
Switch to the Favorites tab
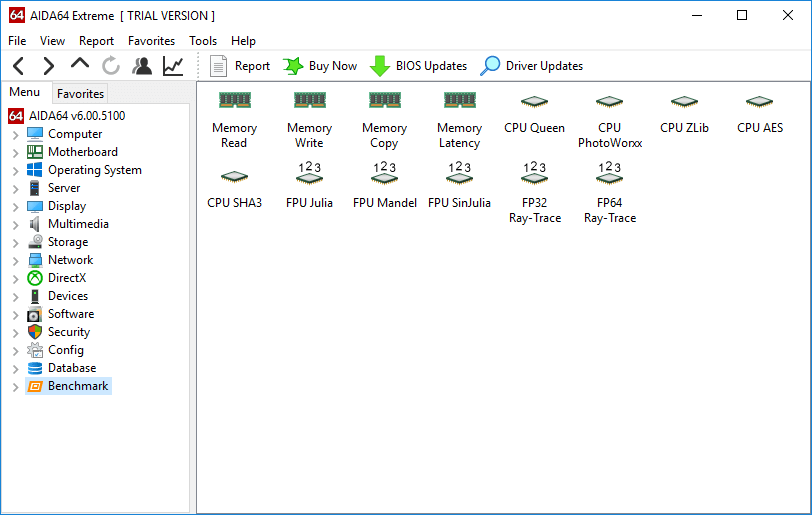(80, 93)
